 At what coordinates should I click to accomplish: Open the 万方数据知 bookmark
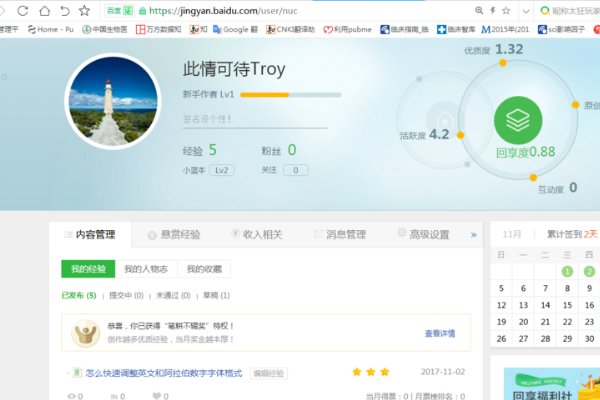(x=159, y=29)
